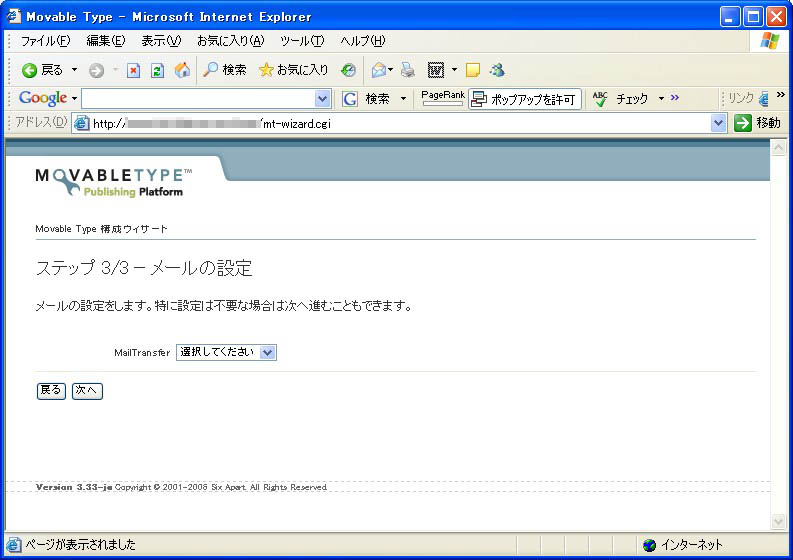Click the Google G search icon
The width and height of the screenshot is (793, 560).
tap(350, 99)
